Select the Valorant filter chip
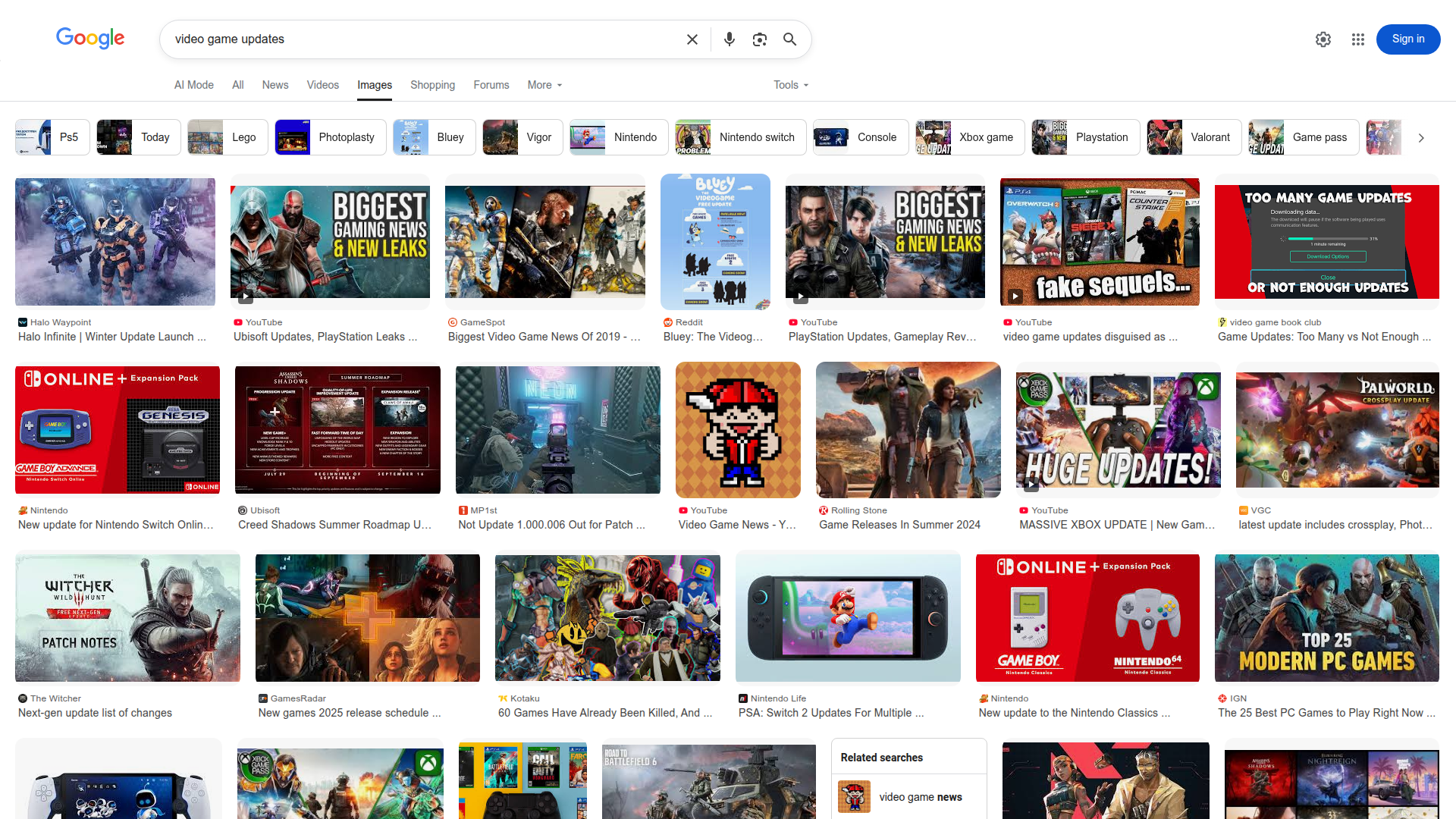The height and width of the screenshot is (819, 1456). (1194, 137)
